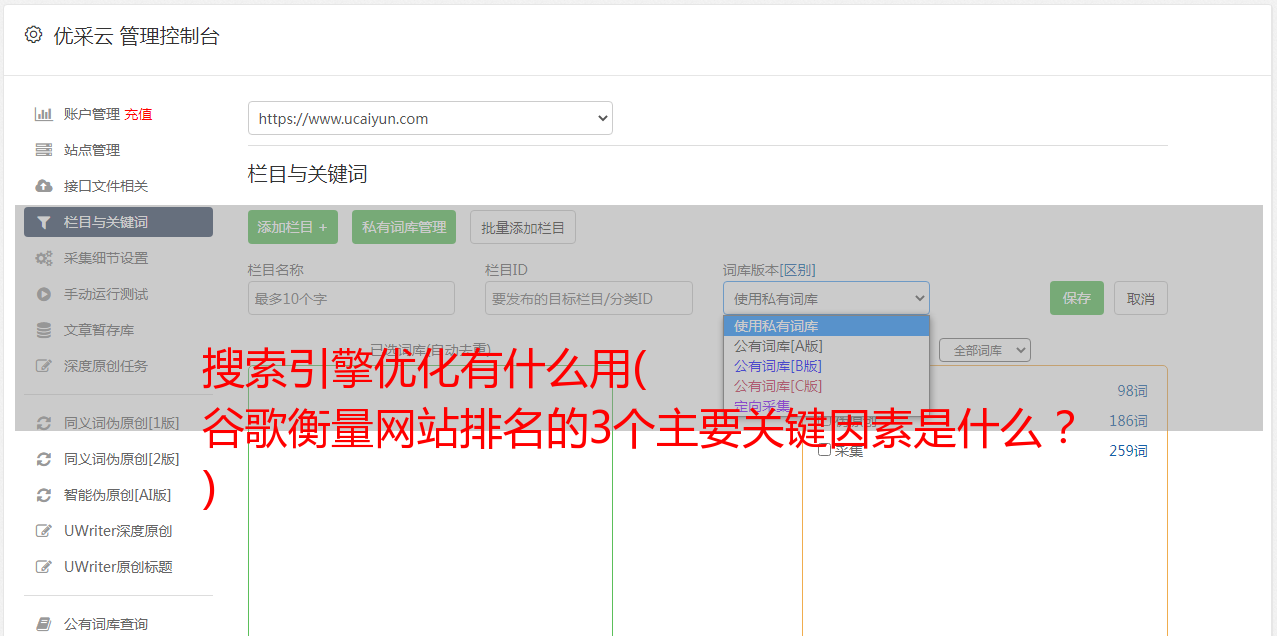Open 同义词伪原创[1版] refresh icon

[43, 423]
